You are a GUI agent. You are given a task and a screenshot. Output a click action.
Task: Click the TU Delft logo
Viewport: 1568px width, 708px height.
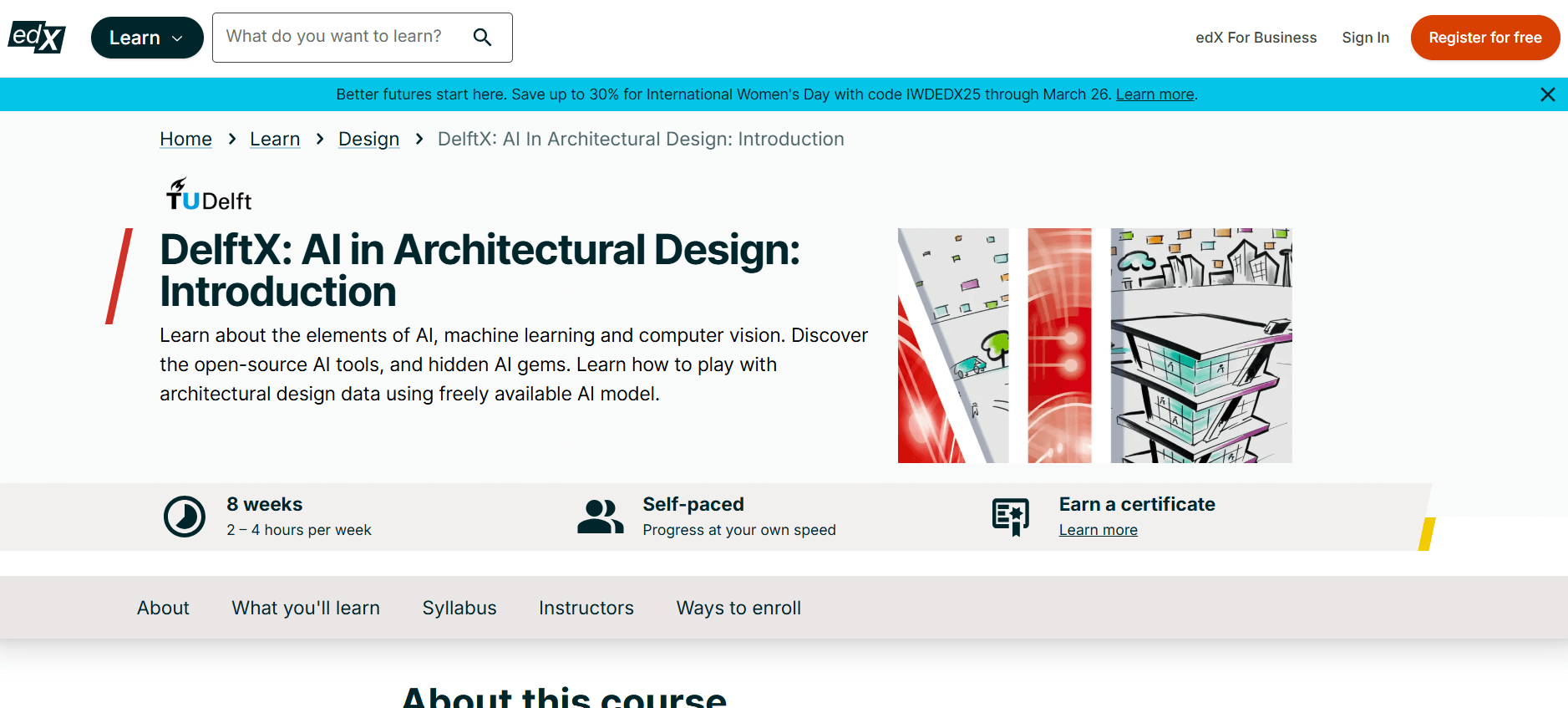208,194
